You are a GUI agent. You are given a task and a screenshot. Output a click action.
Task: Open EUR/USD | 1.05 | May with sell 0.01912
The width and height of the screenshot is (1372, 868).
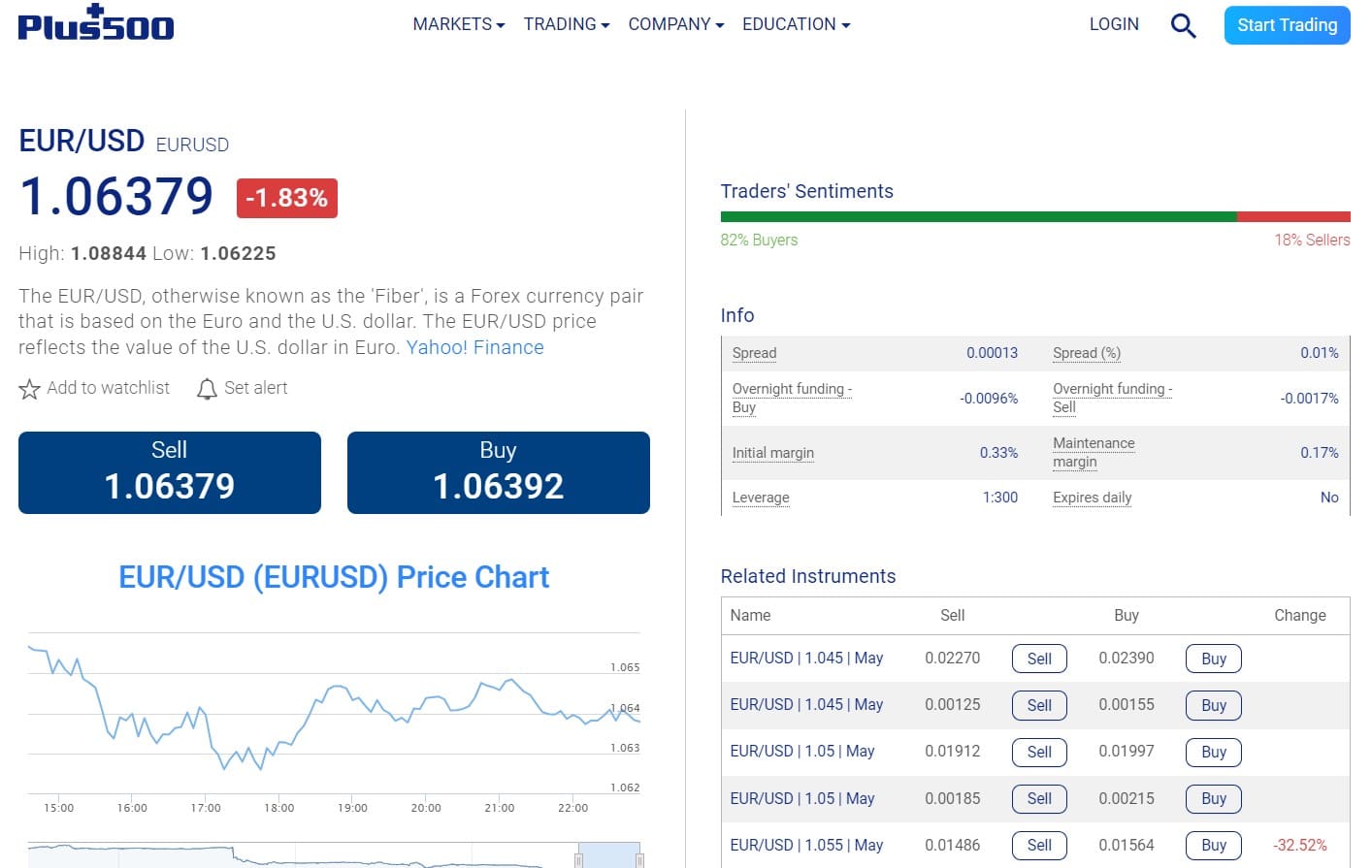802,751
